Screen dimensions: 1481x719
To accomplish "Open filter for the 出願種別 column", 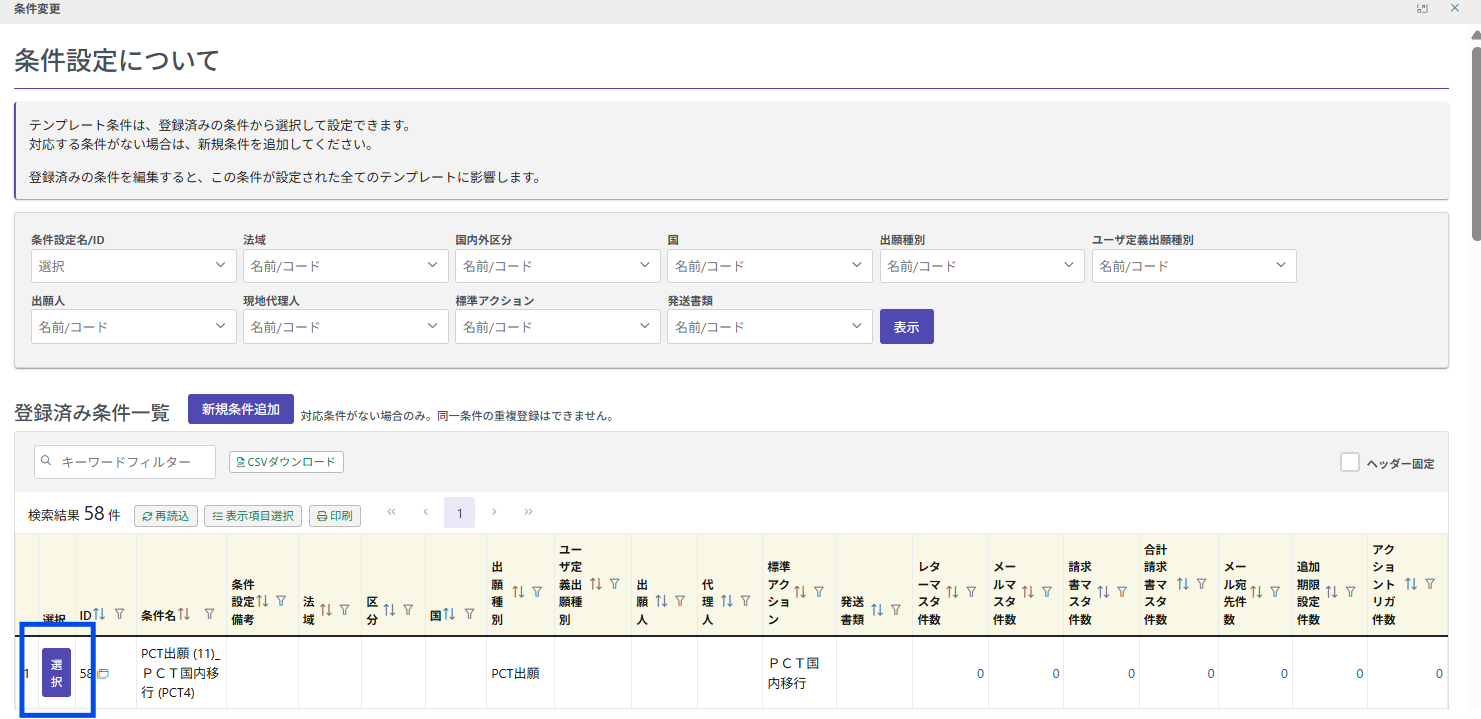I will (537, 592).
